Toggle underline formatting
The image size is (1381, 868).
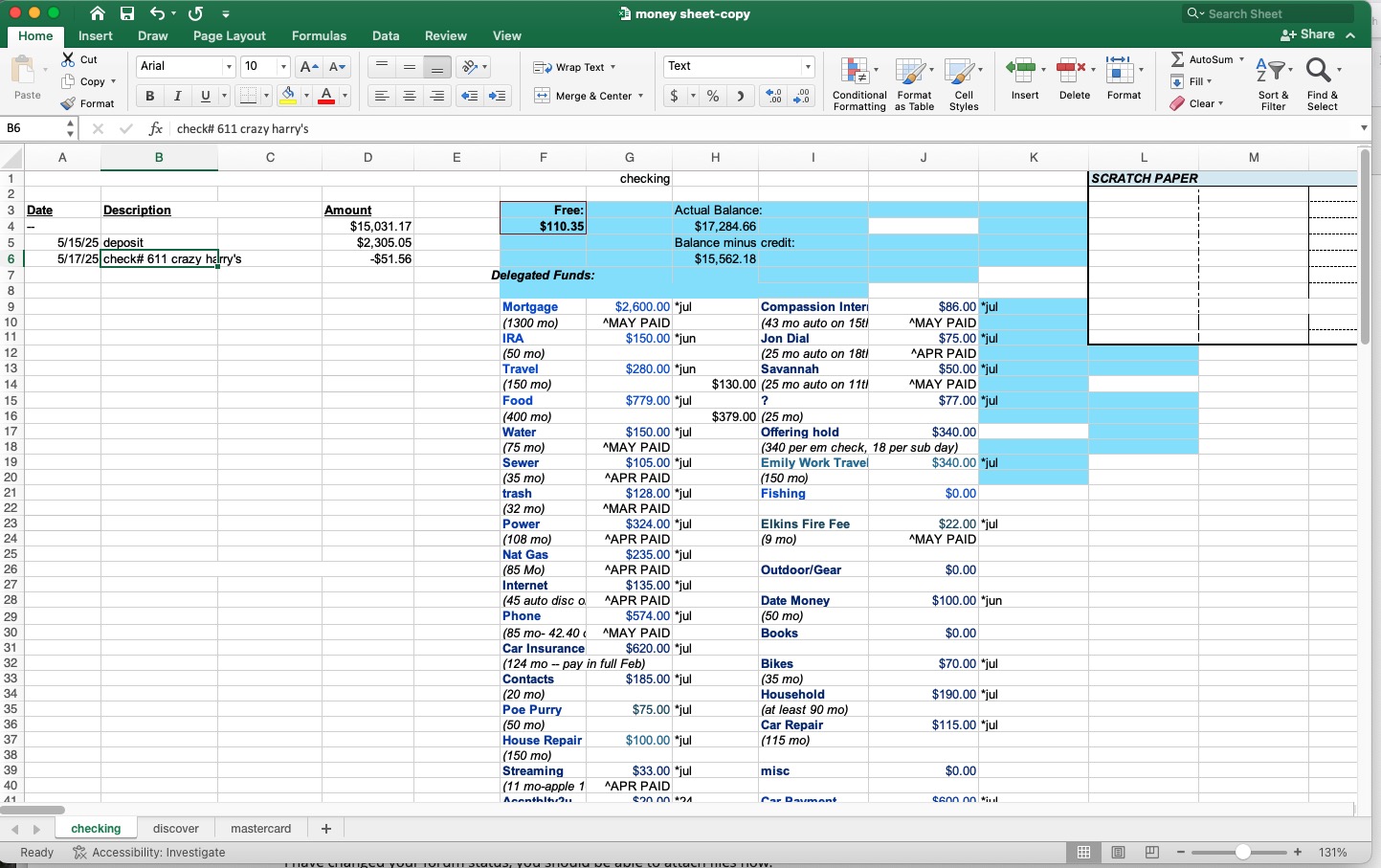pyautogui.click(x=205, y=96)
